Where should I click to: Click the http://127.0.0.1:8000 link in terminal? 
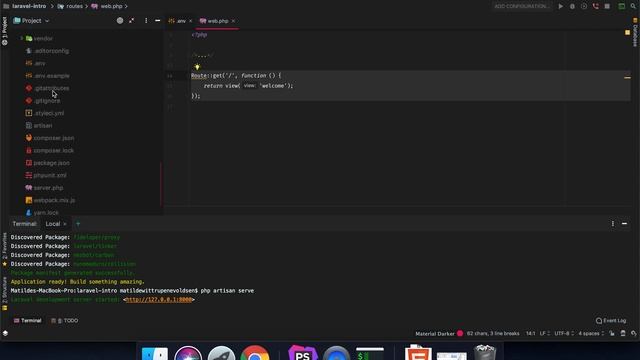[159, 300]
